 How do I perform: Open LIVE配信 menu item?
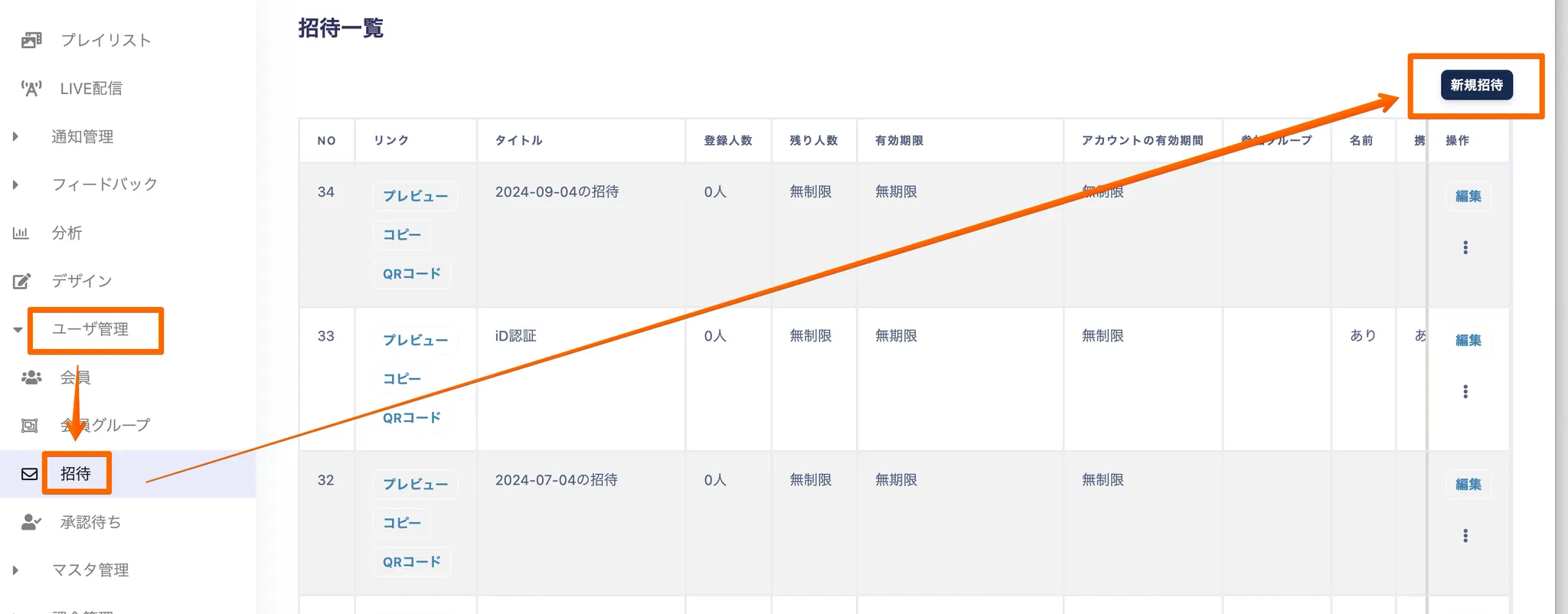[91, 88]
